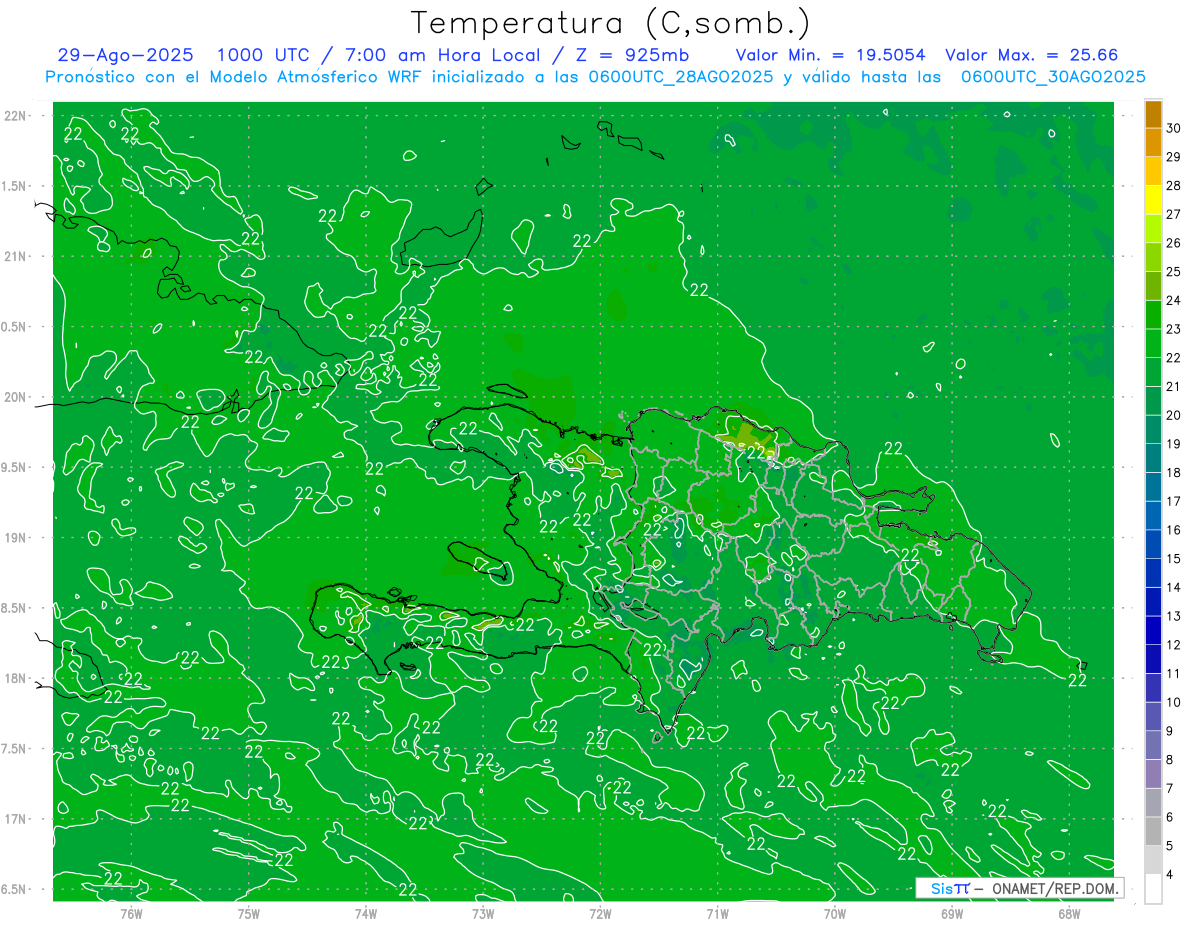Click the legend scale label 15
The width and height of the screenshot is (1200, 927).
[x=1174, y=559]
